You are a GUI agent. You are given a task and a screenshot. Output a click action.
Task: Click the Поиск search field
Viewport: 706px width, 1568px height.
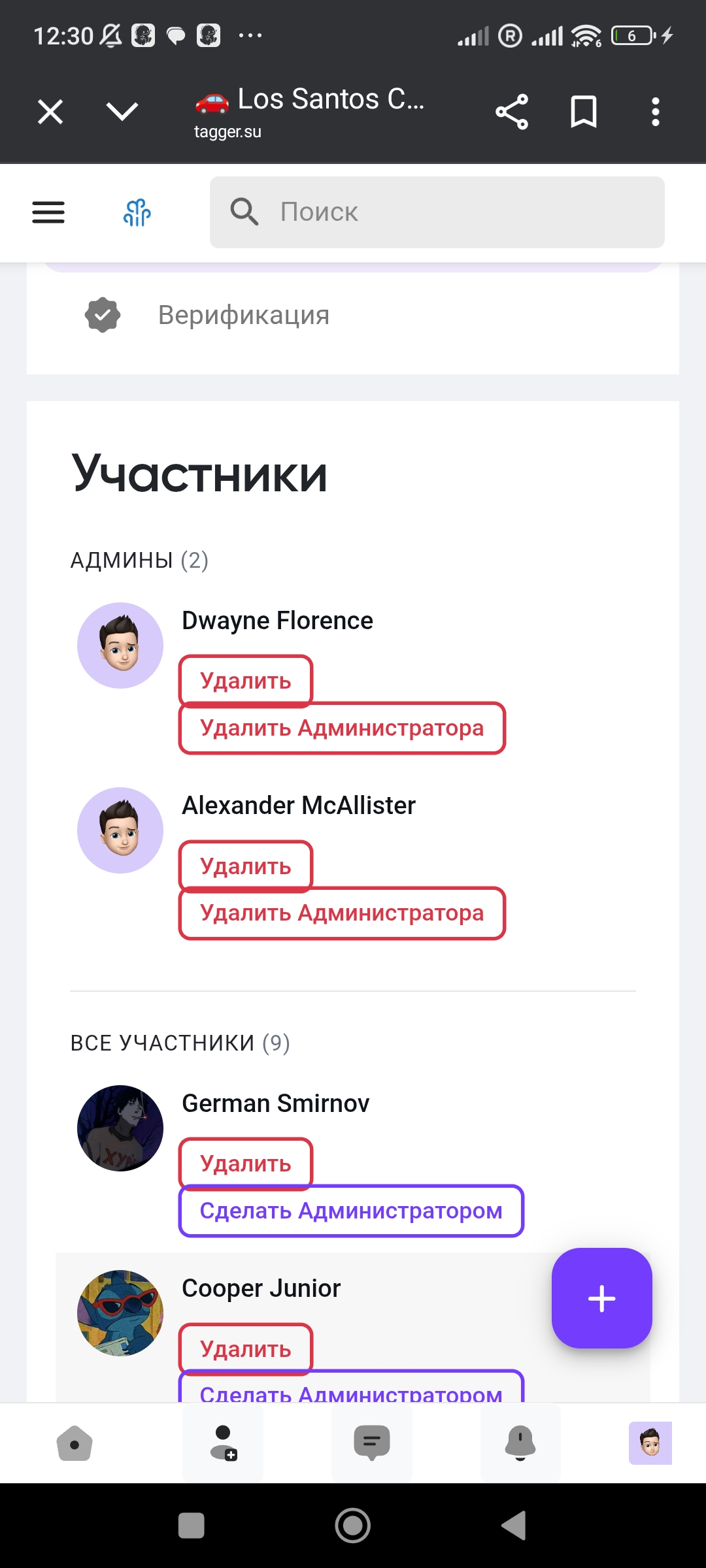tap(437, 212)
